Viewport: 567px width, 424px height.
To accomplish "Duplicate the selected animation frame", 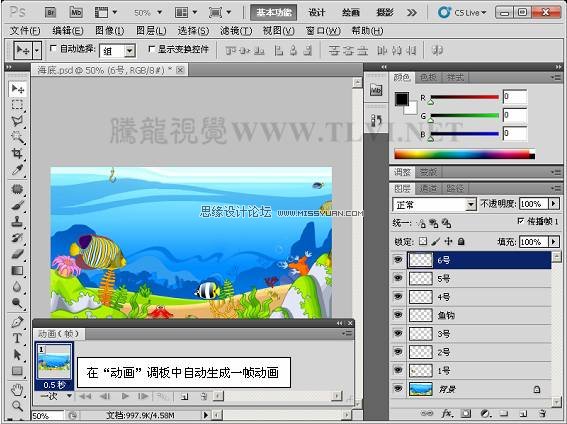I will pos(185,397).
